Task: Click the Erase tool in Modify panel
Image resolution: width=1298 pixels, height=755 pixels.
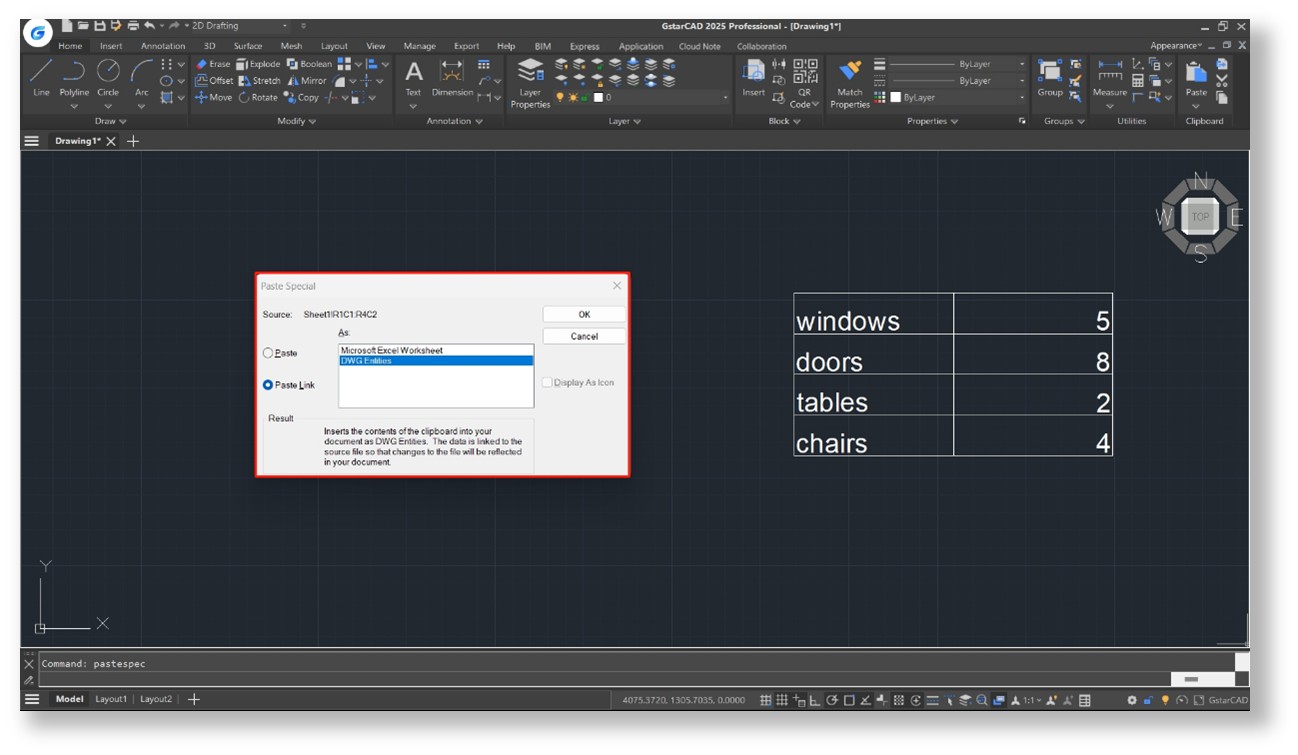Action: (x=212, y=64)
